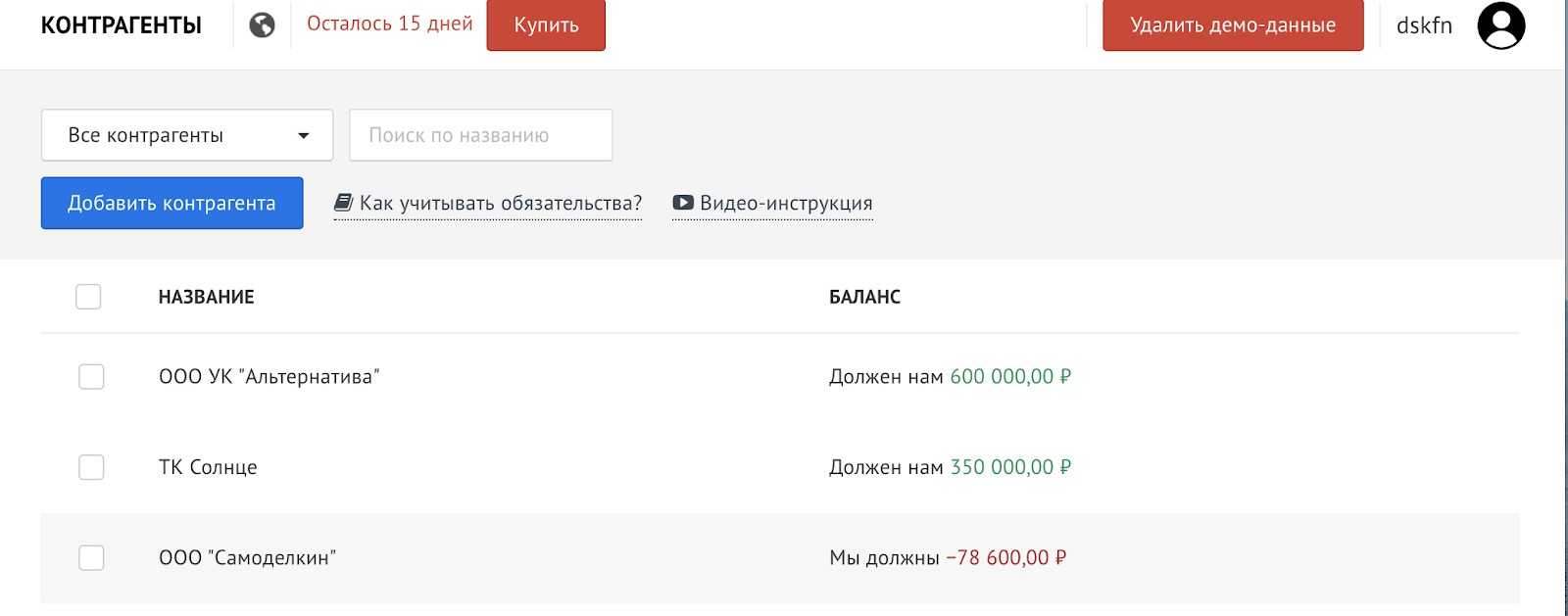
Task: Click the book icon beside obligations help
Action: 343,203
